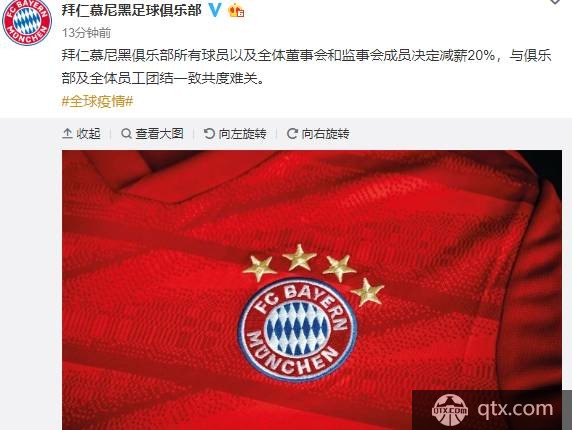
Task: Click the qtx.com watermark text
Action: [515, 409]
